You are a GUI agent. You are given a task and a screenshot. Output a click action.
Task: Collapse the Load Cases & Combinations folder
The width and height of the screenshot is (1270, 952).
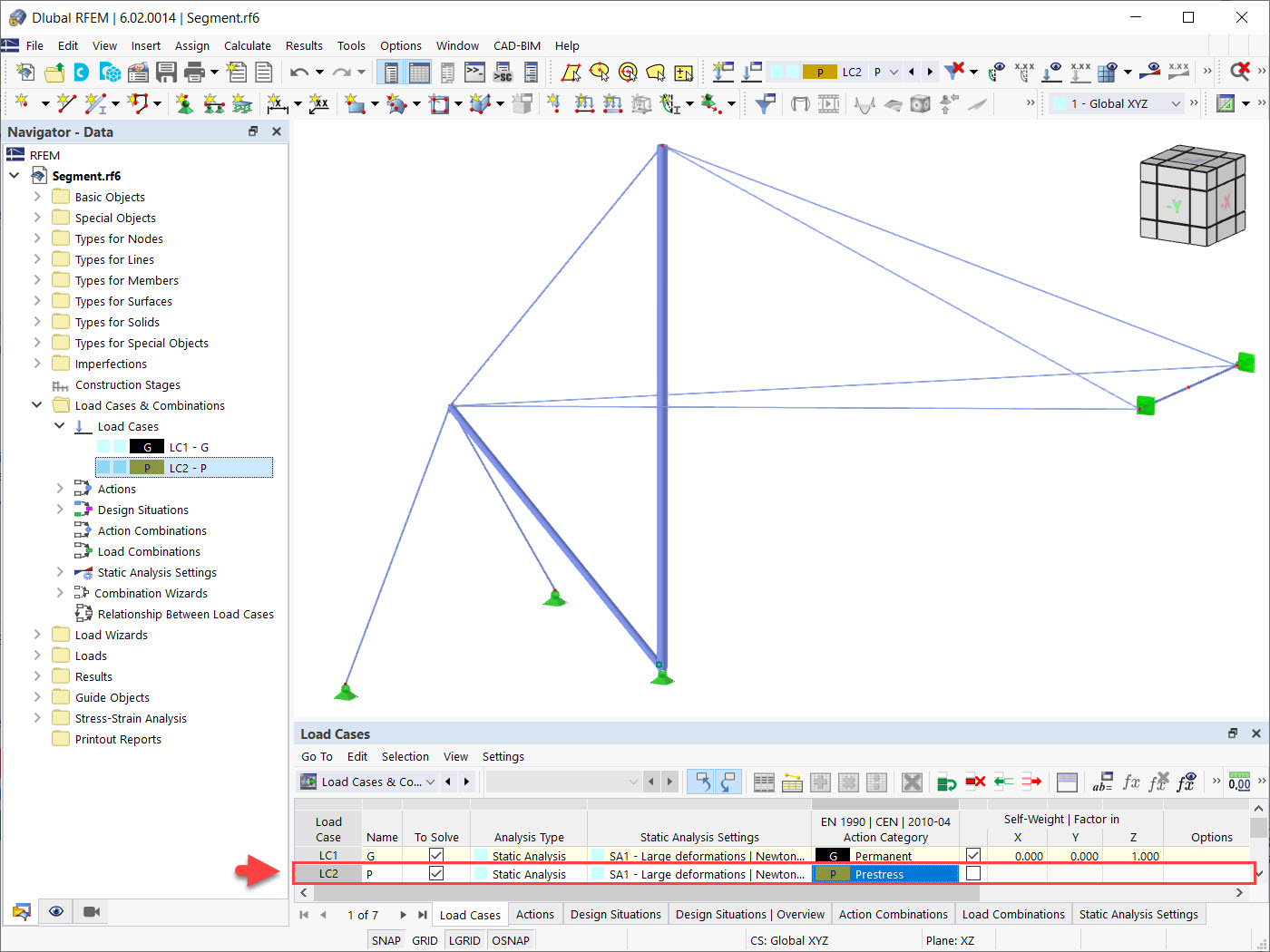tap(37, 405)
